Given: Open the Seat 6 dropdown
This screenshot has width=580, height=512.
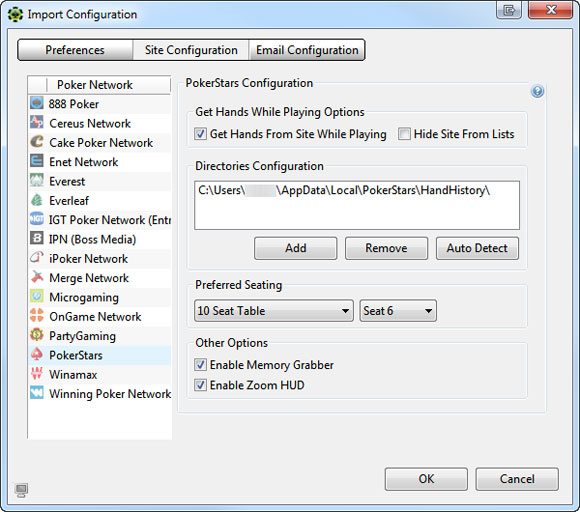Looking at the screenshot, I should coord(398,311).
